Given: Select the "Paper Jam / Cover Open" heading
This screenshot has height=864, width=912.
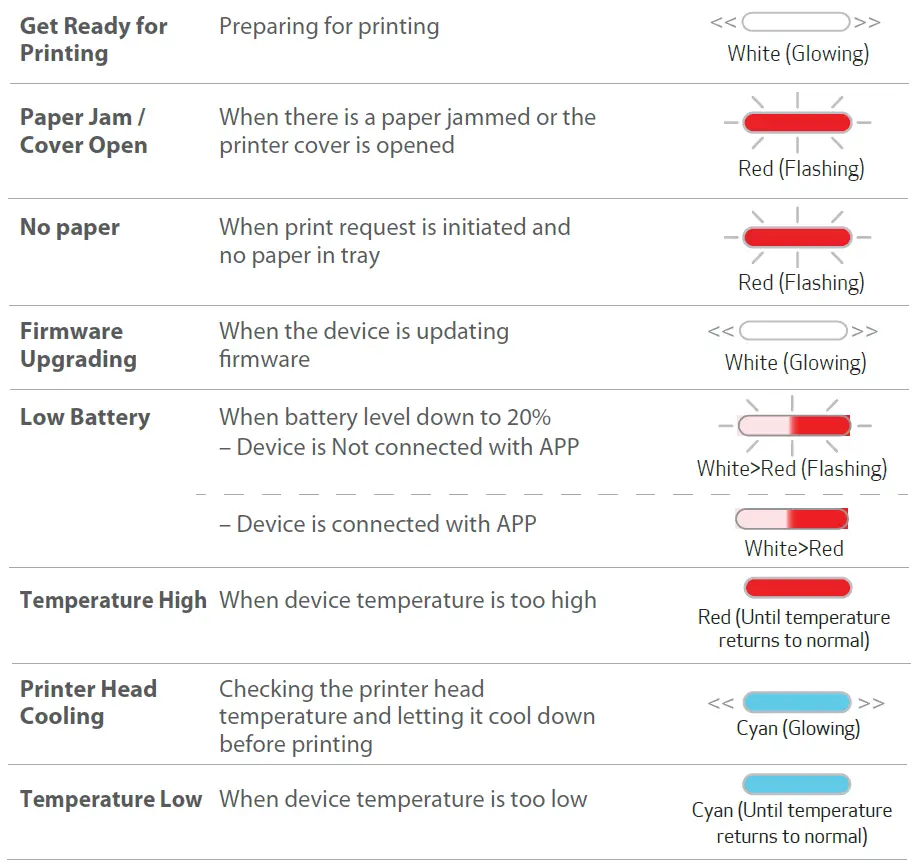Looking at the screenshot, I should [x=84, y=131].
